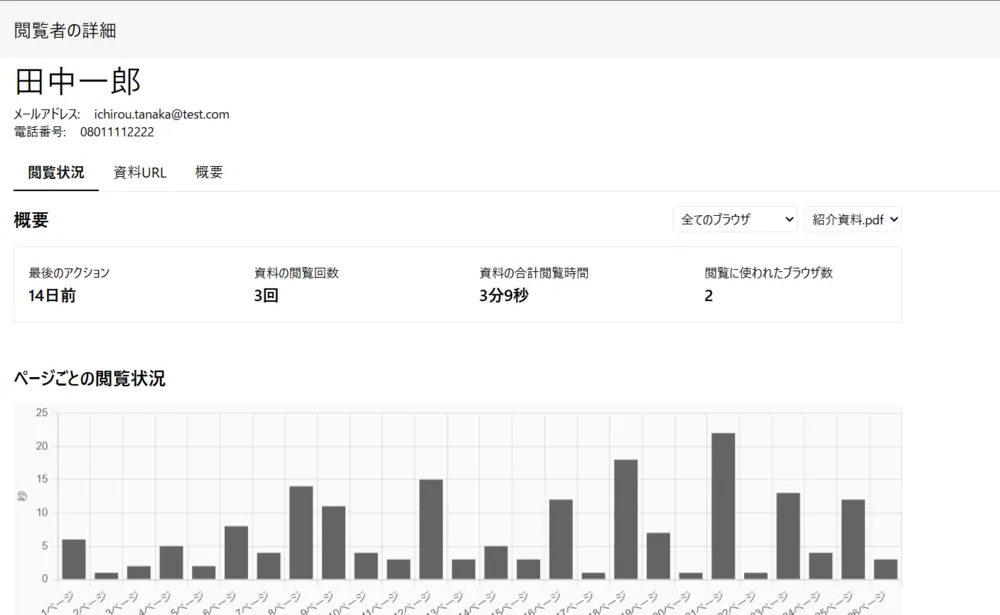Switch to the 概要 tab

(x=208, y=172)
